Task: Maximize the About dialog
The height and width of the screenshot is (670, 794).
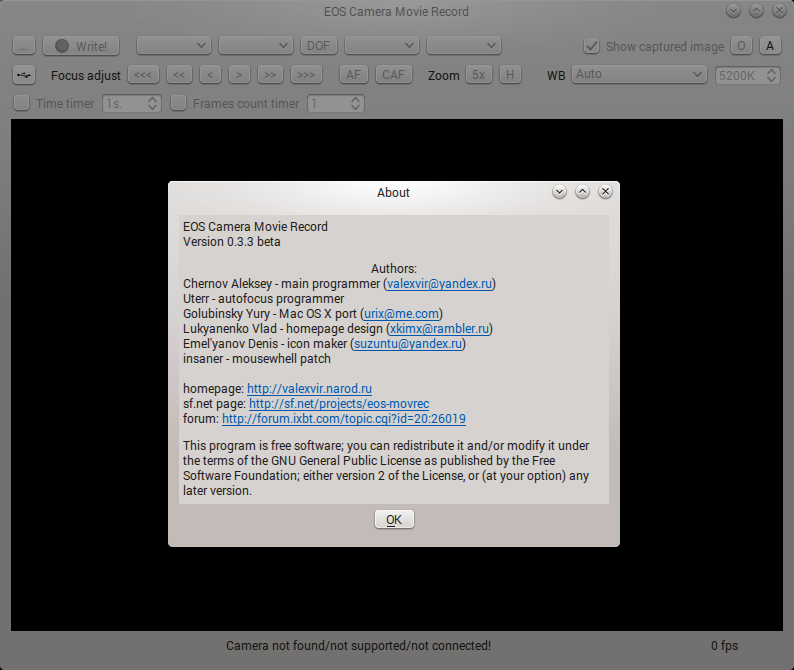Action: (582, 191)
